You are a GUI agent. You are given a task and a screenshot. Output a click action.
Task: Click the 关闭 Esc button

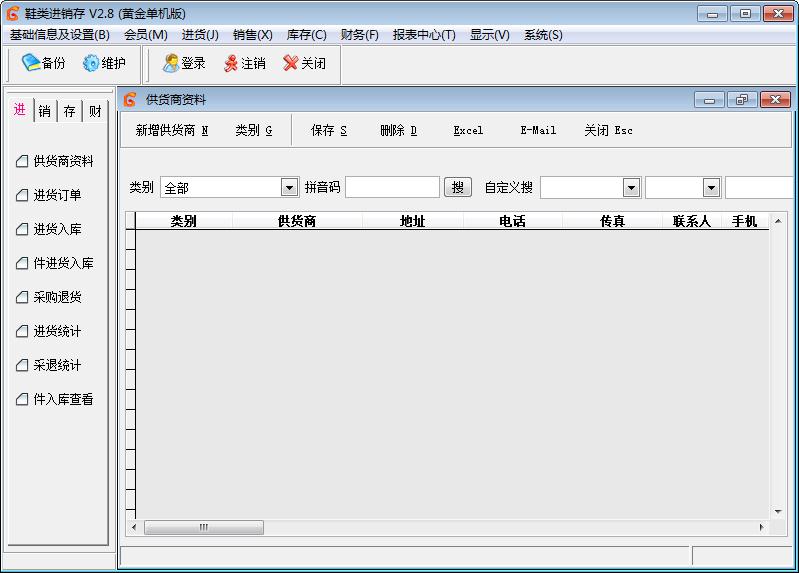(x=608, y=131)
